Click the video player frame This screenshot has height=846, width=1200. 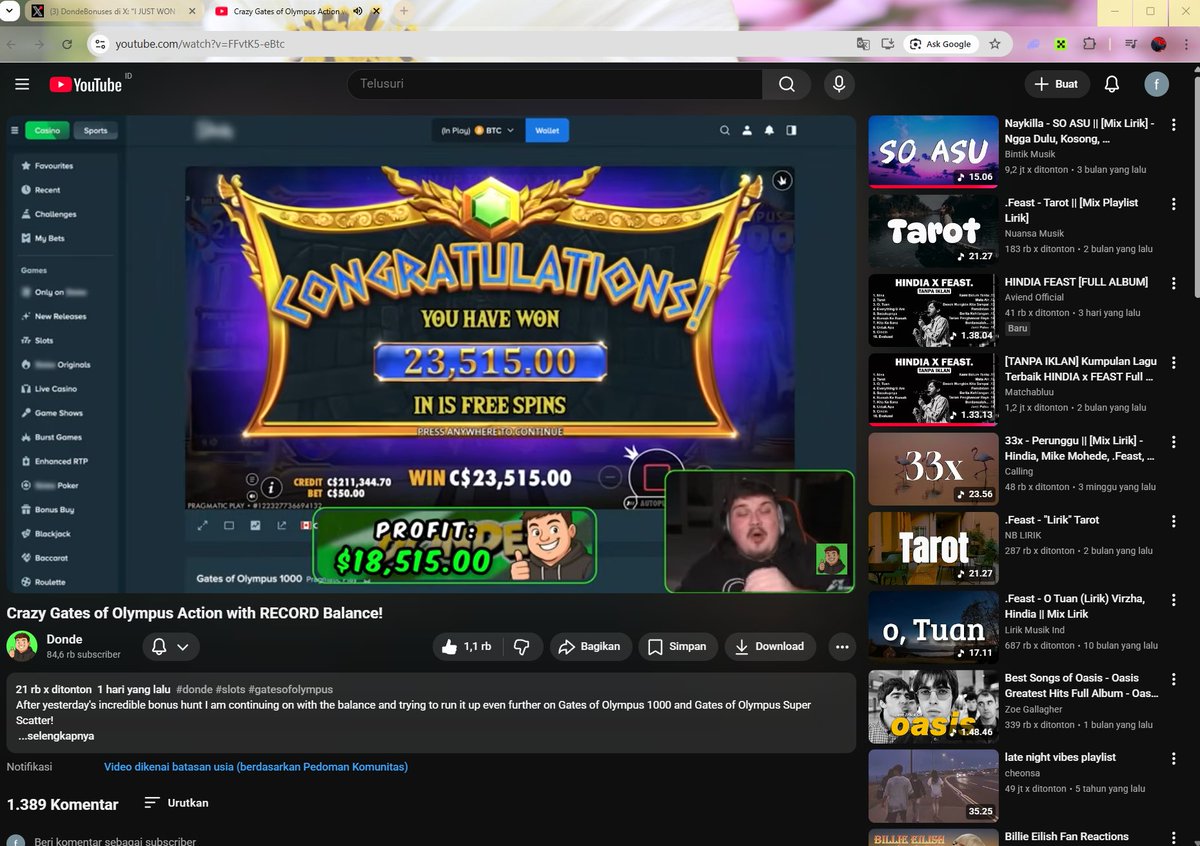pyautogui.click(x=431, y=355)
